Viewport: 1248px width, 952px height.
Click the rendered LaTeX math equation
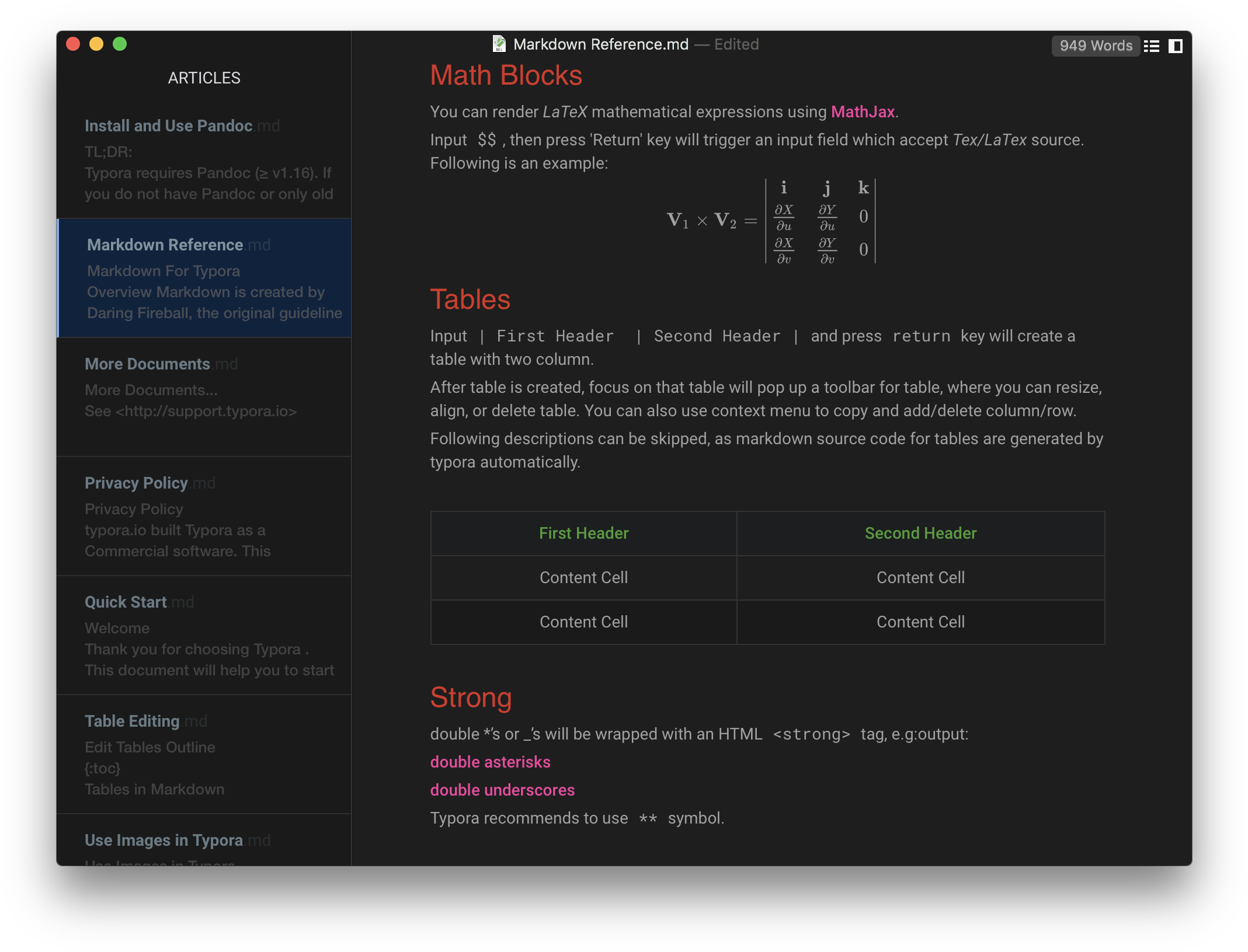[x=771, y=222]
